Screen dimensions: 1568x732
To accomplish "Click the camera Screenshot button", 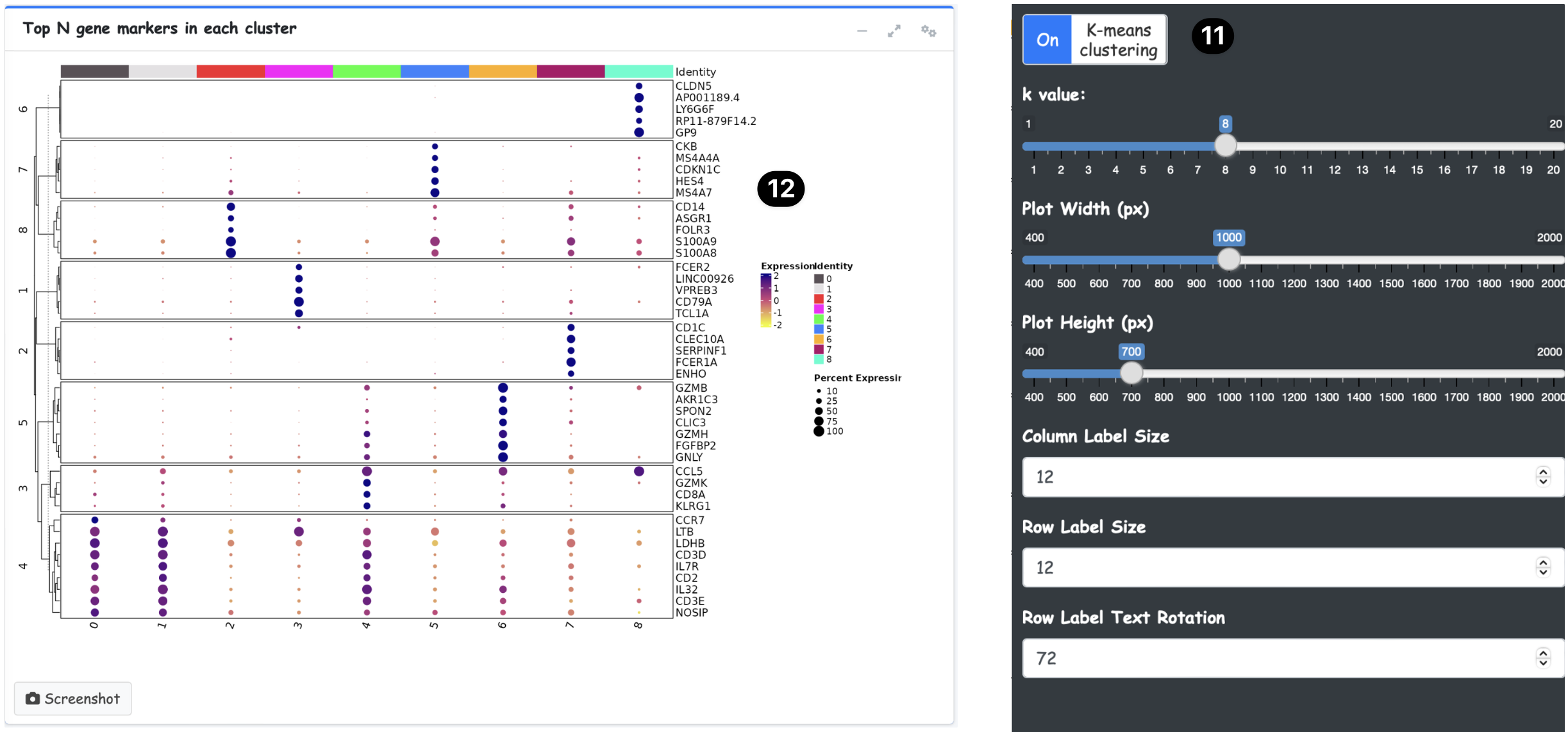I will point(73,698).
